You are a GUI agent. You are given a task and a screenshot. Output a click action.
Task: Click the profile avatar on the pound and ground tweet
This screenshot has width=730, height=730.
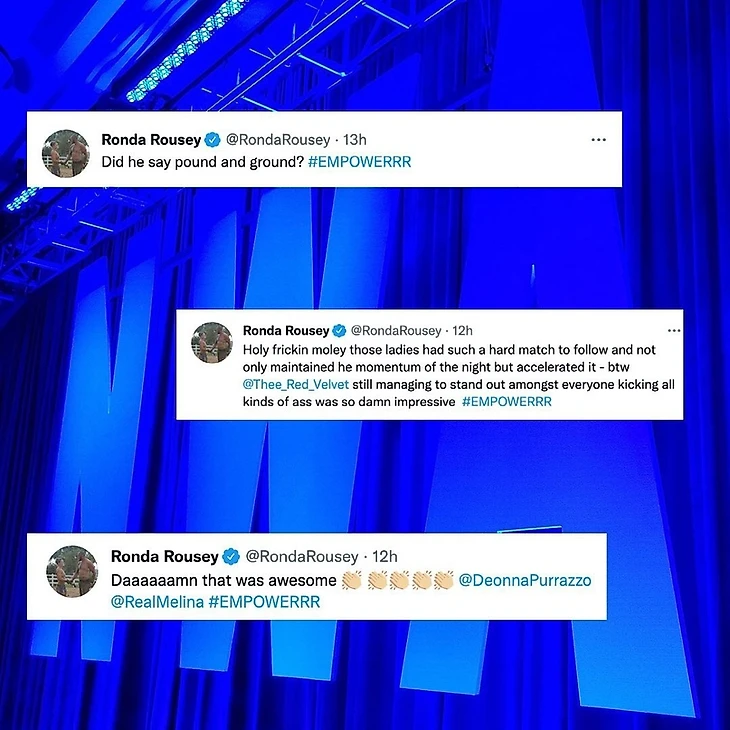click(x=66, y=153)
